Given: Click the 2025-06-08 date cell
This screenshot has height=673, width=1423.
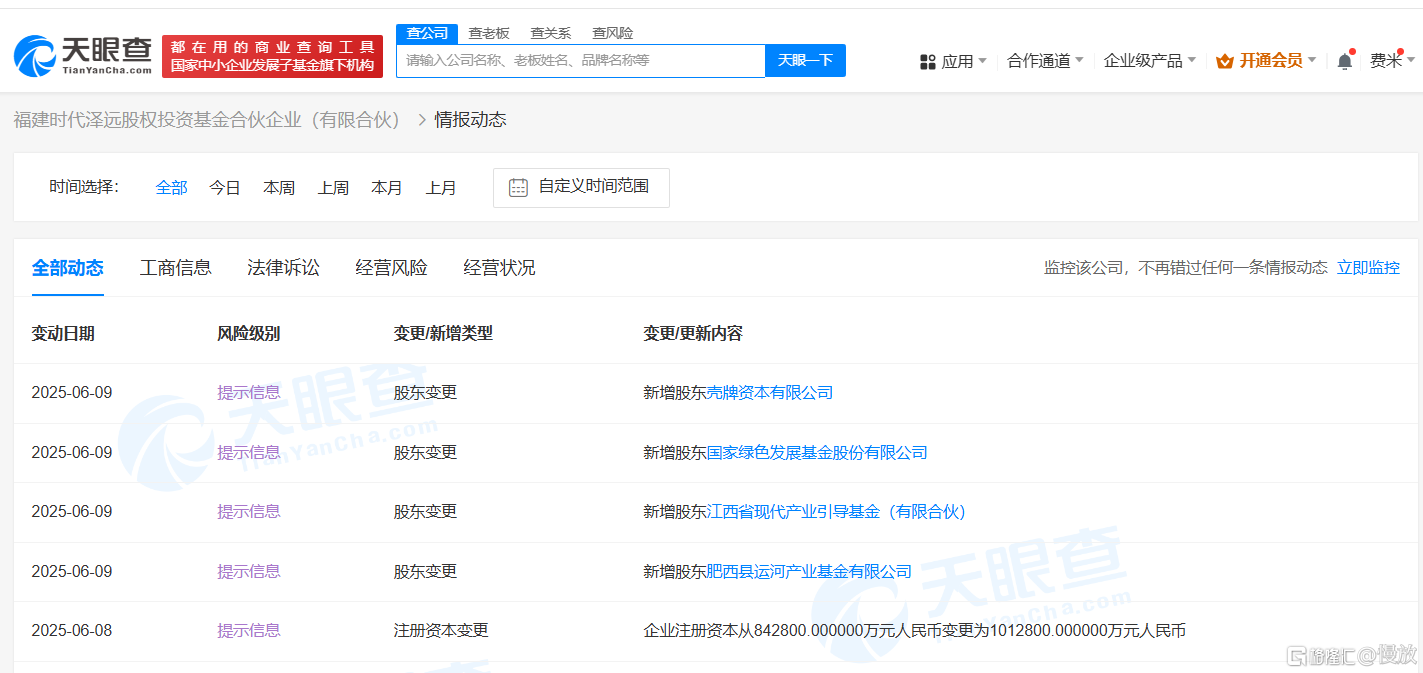Looking at the screenshot, I should (x=72, y=630).
